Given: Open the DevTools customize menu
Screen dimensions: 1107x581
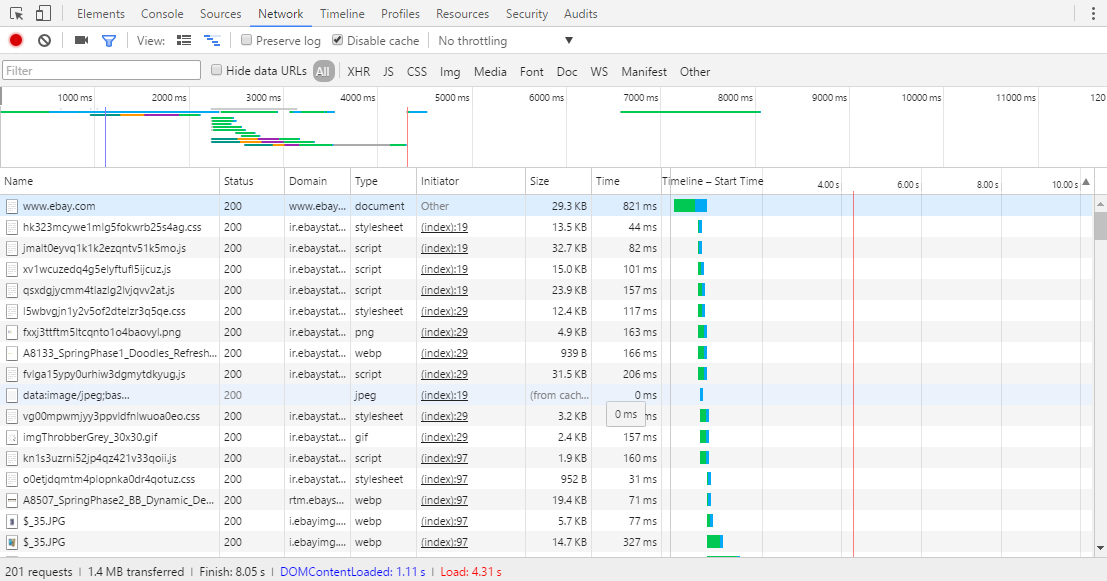Looking at the screenshot, I should pos(1095,13).
